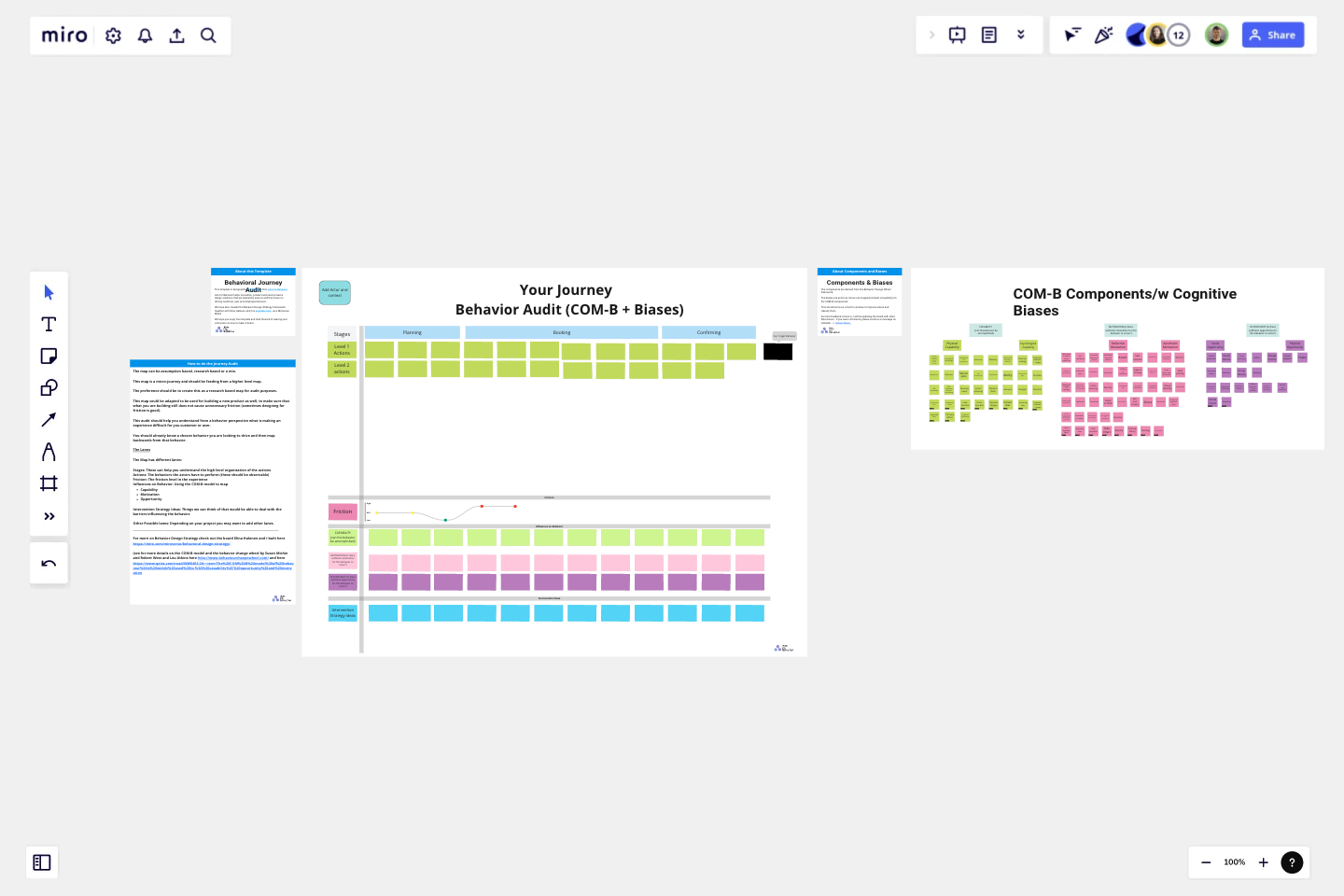Open the Miro main menu
1344x896 pixels.
click(x=63, y=35)
